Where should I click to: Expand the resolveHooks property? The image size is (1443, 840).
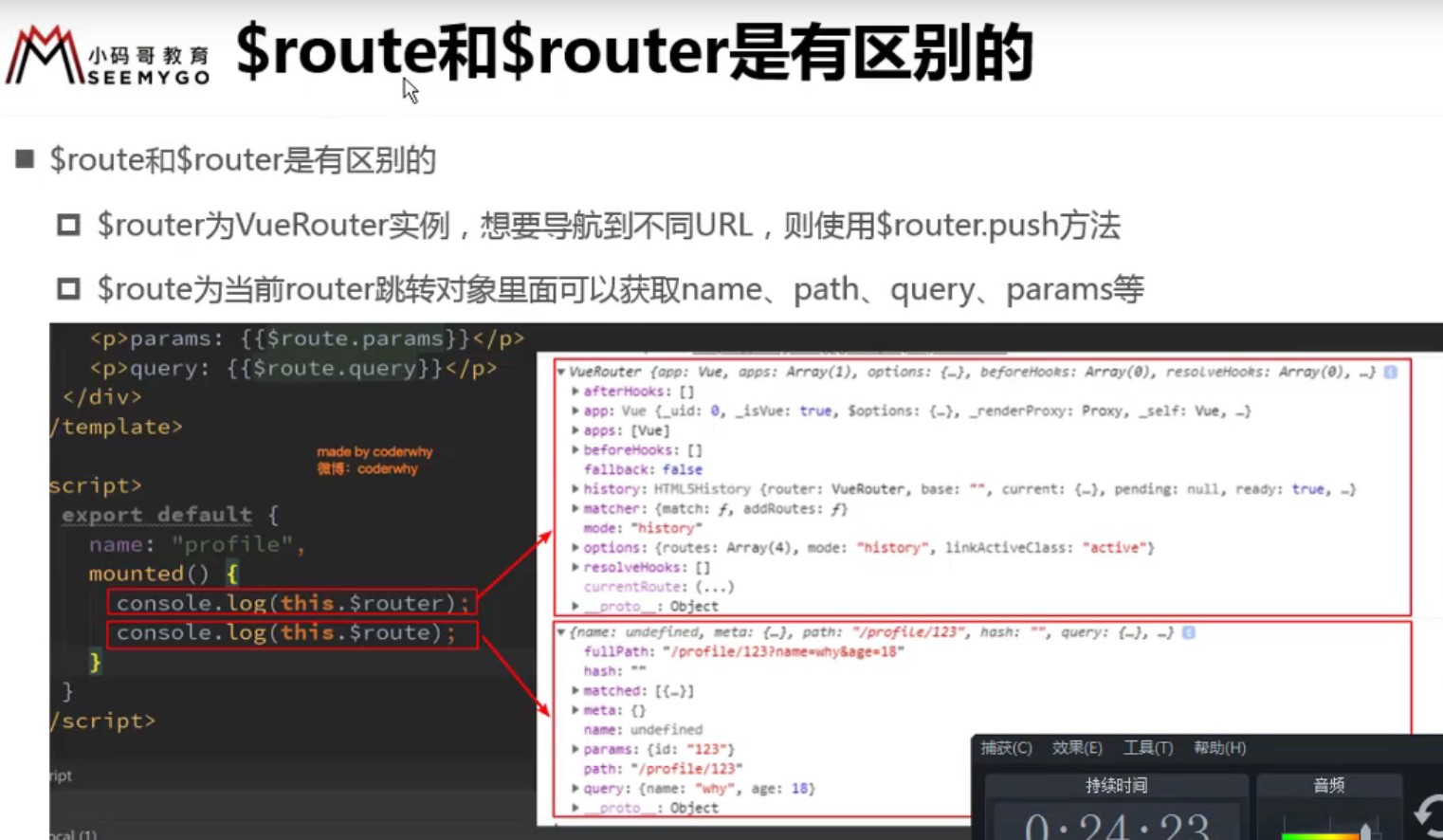point(575,567)
